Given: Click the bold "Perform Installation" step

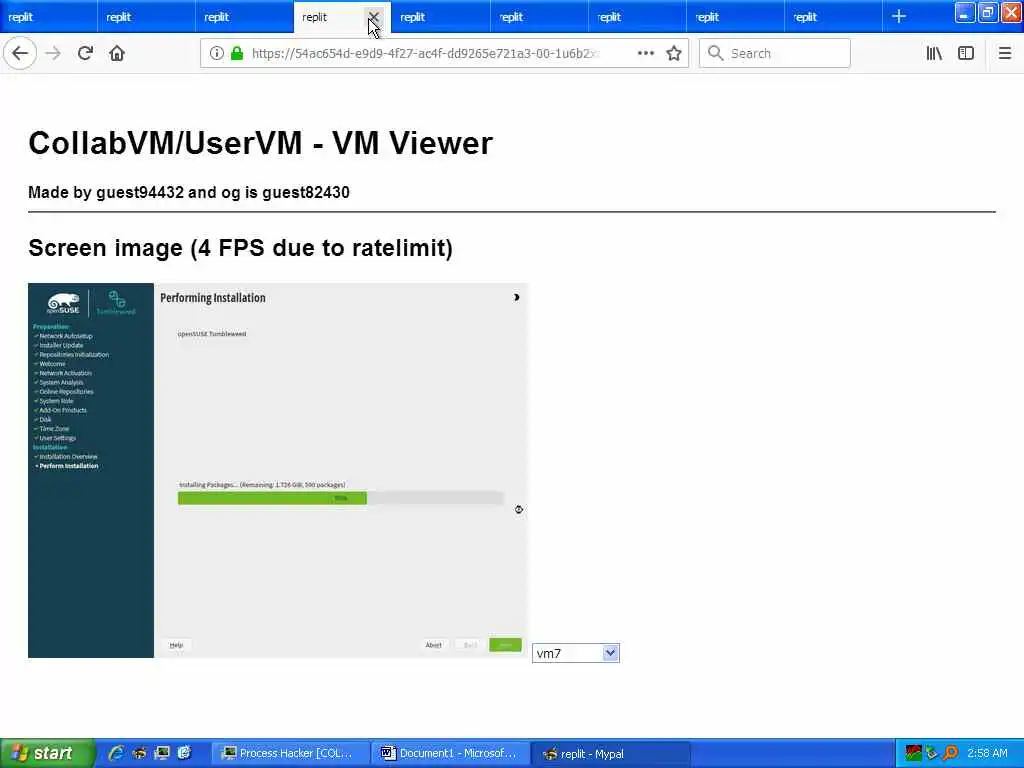Looking at the screenshot, I should (69, 466).
